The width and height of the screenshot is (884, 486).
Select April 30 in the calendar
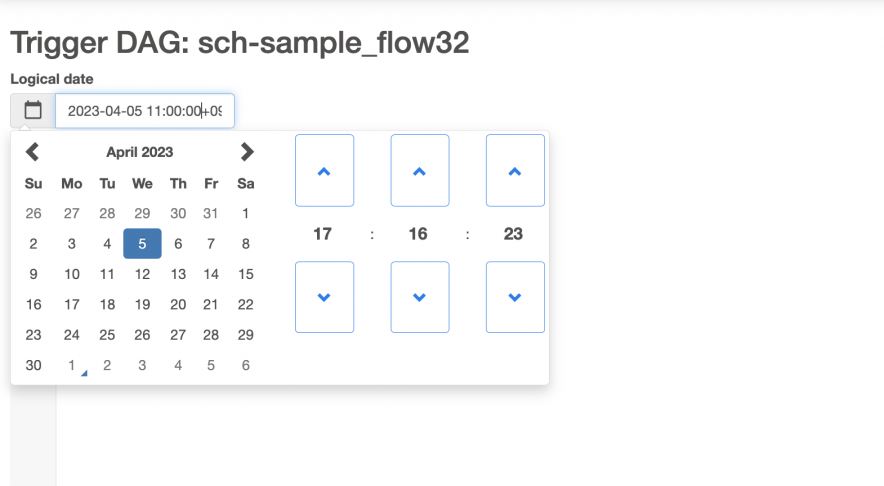pyautogui.click(x=34, y=365)
